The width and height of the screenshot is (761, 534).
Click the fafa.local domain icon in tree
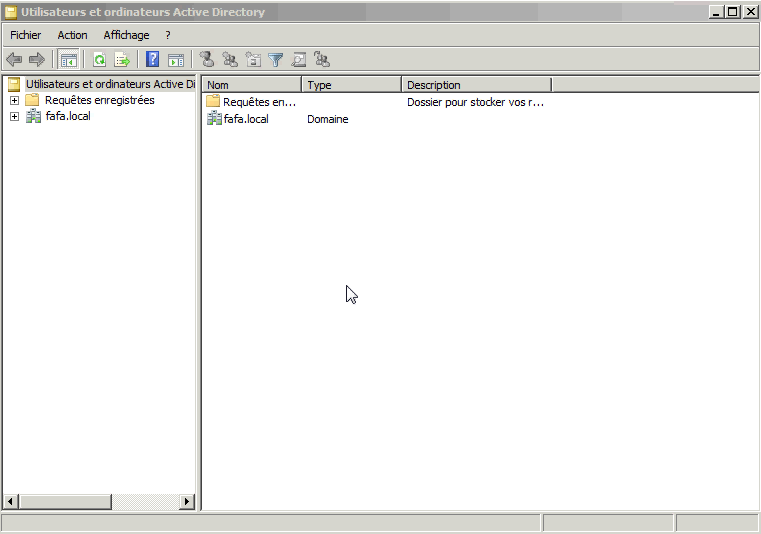(33, 116)
